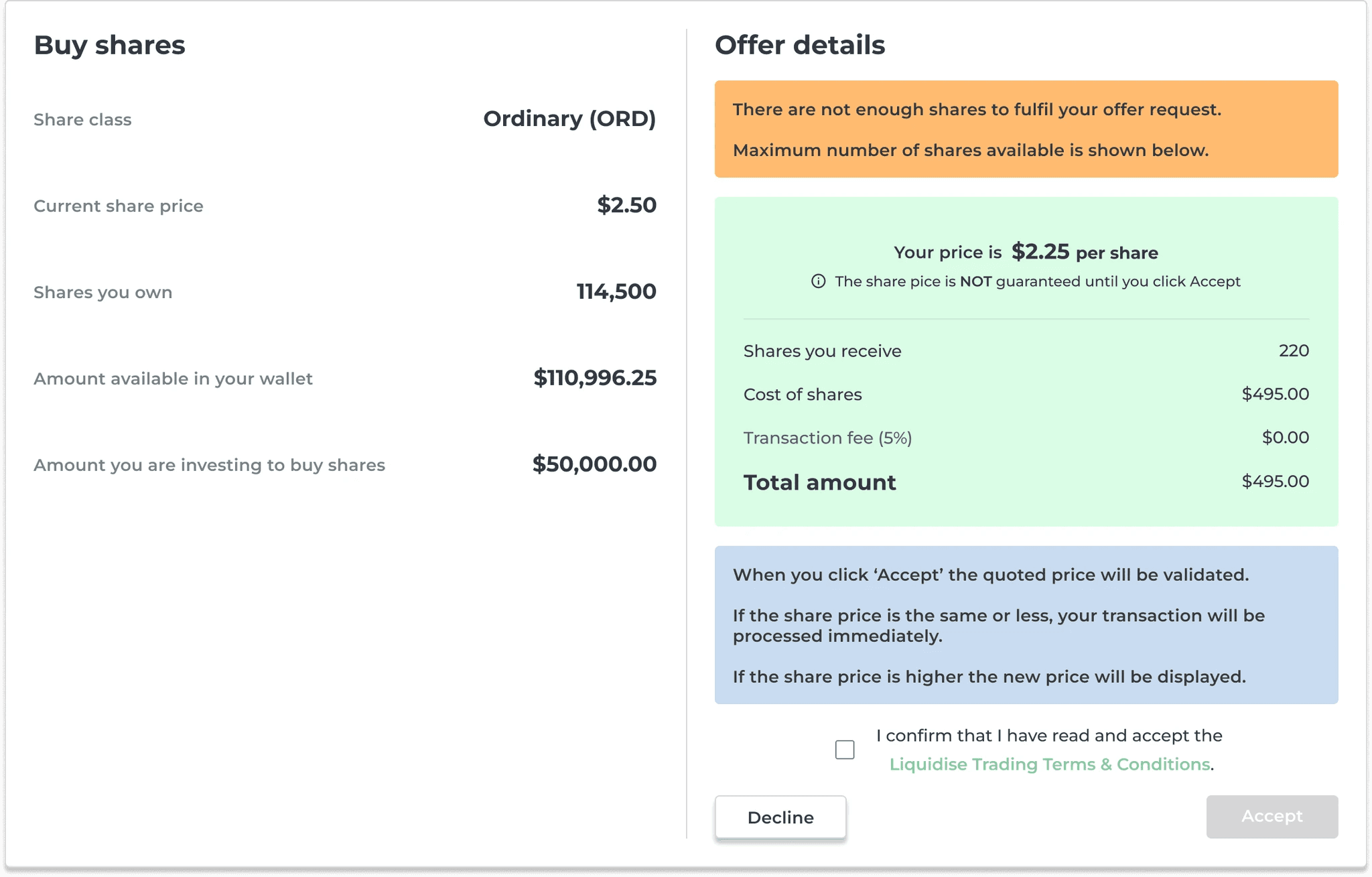Click the Transaction fee (5%) label
Viewport: 1372px width, 877px height.
[x=827, y=438]
